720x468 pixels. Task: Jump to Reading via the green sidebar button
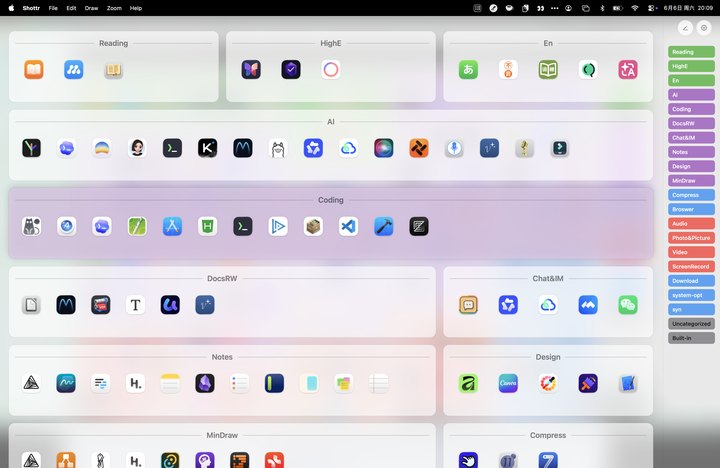click(x=691, y=52)
